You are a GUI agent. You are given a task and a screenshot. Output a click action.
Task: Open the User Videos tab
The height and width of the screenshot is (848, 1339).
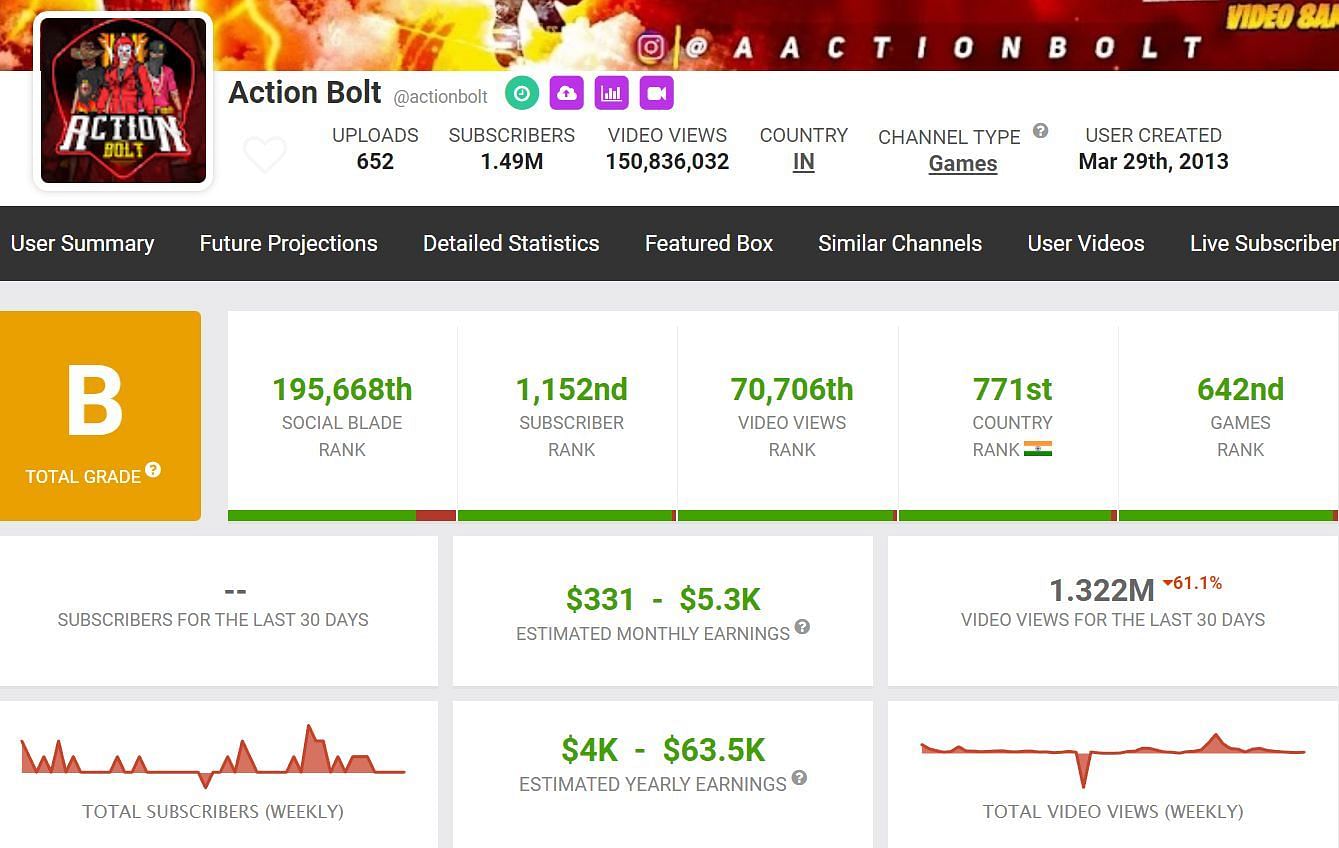(x=1086, y=243)
